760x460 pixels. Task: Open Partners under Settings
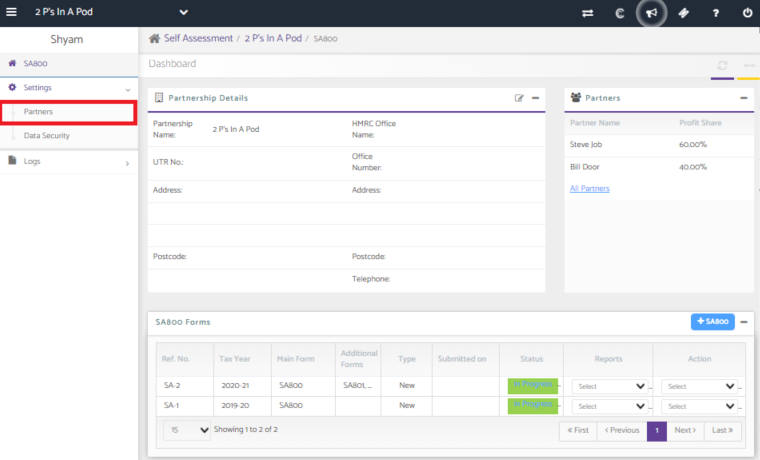coord(68,112)
